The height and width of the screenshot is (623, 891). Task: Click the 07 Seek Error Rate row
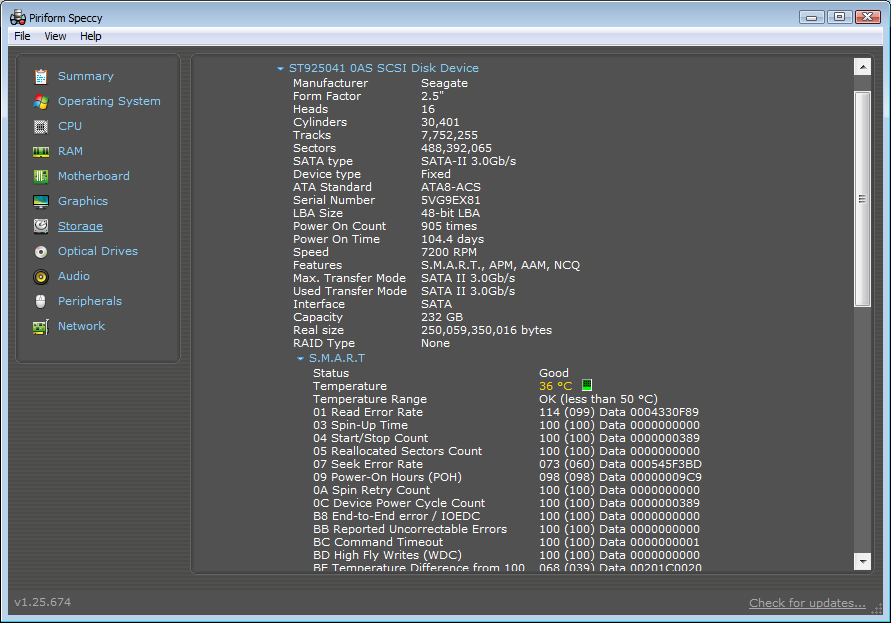click(507, 464)
